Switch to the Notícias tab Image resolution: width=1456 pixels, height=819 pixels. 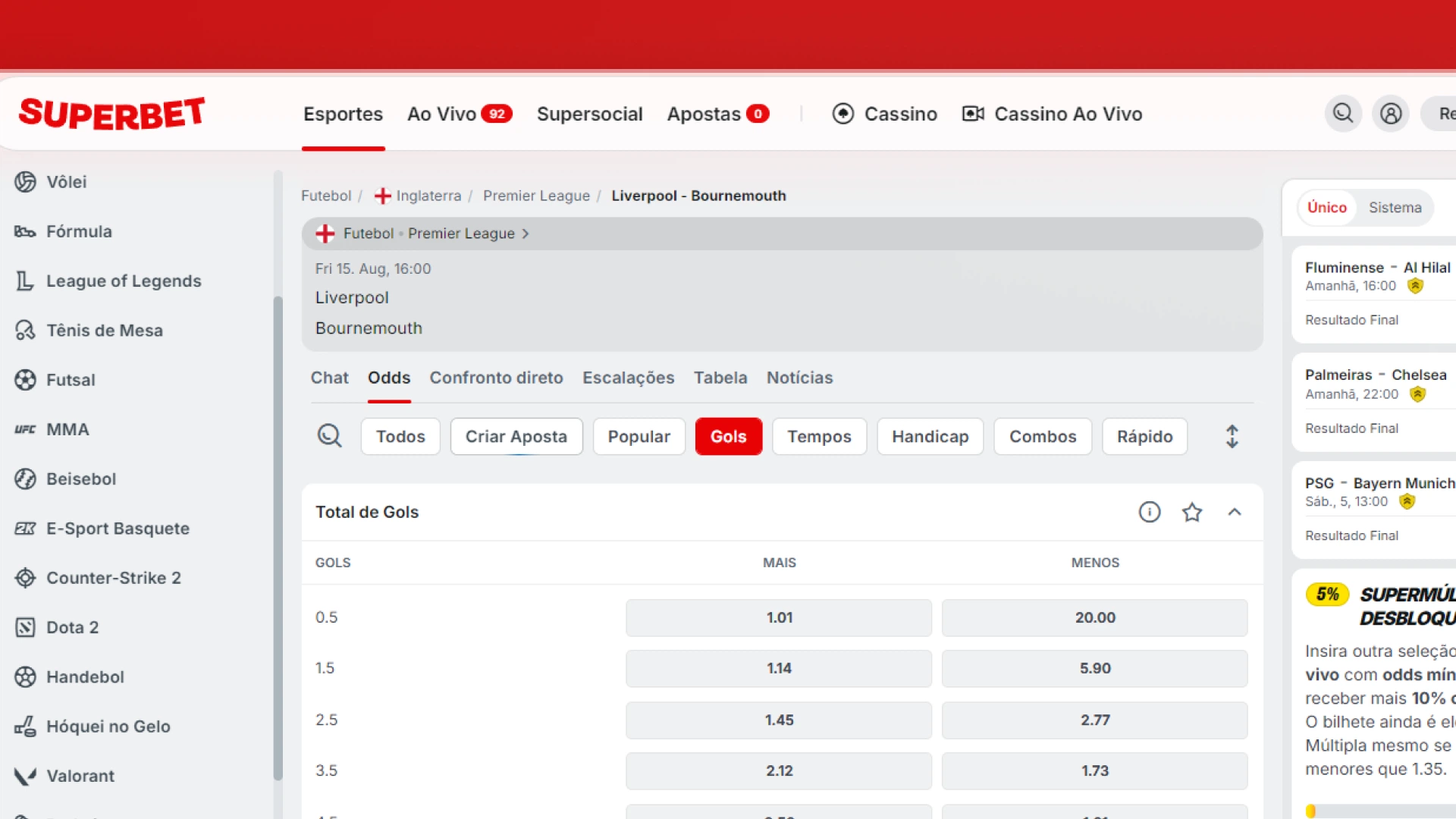pos(799,378)
